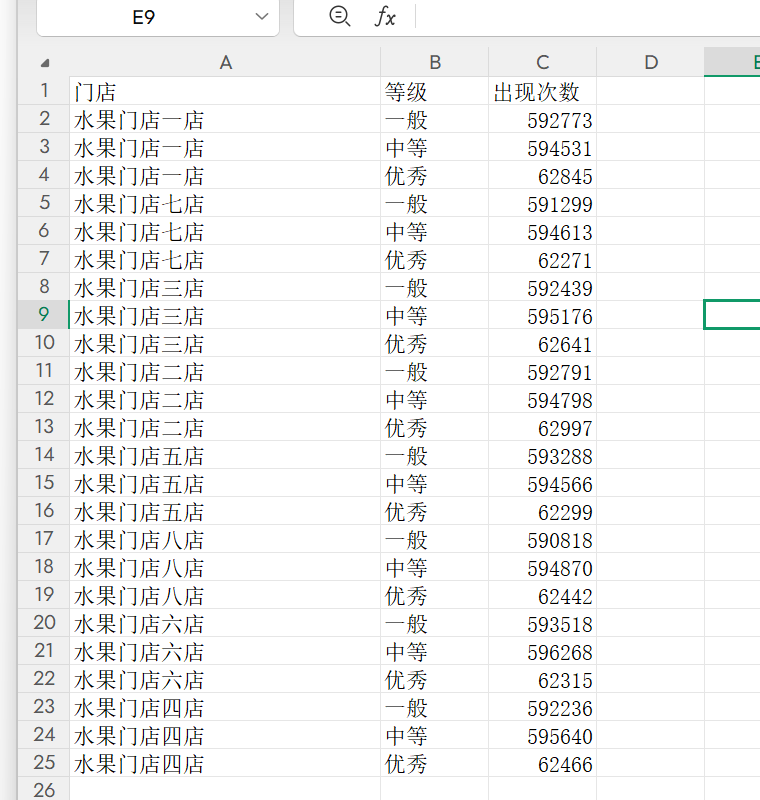This screenshot has height=800, width=760.
Task: Click the fx insert function icon
Action: click(x=385, y=17)
